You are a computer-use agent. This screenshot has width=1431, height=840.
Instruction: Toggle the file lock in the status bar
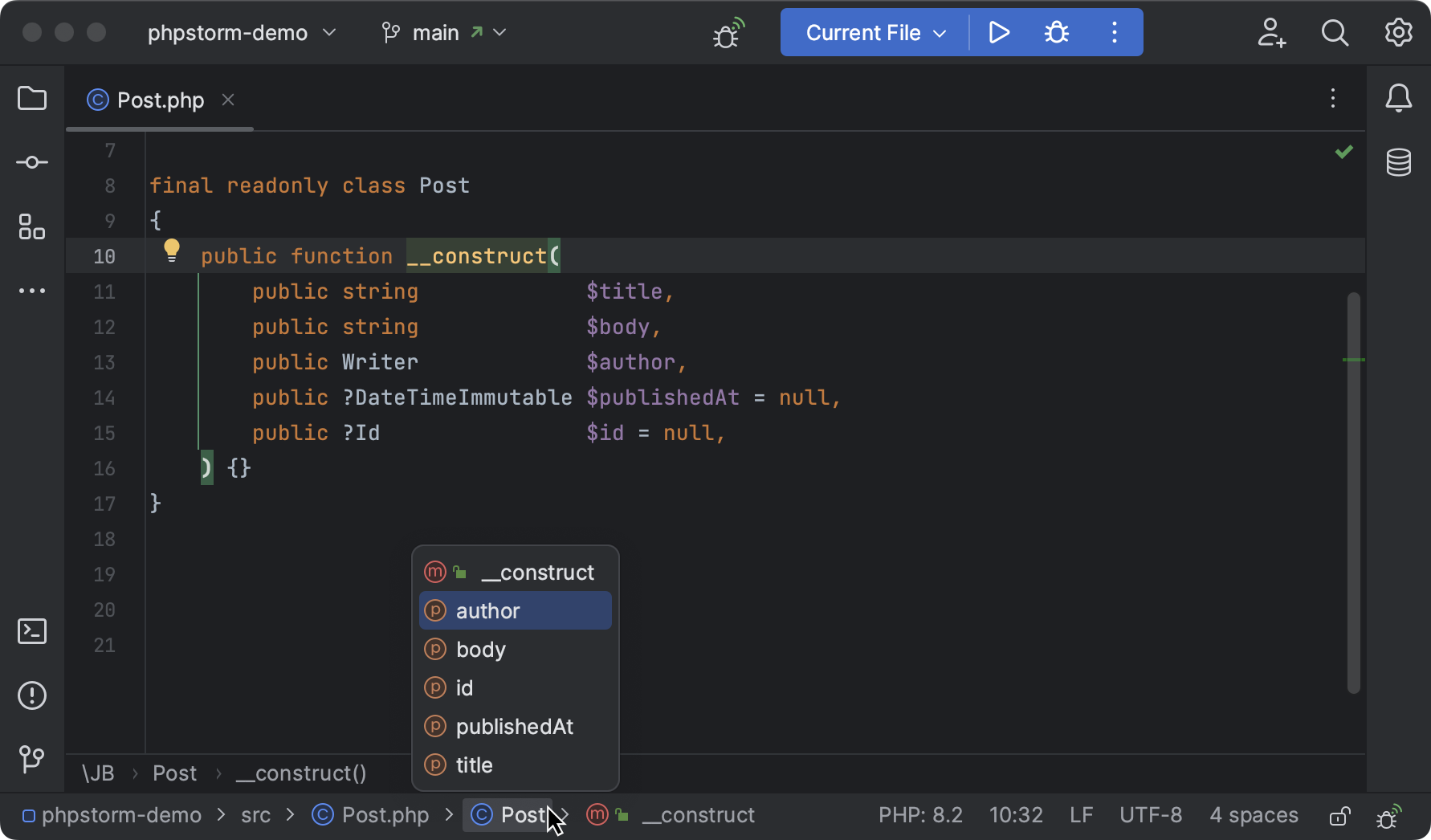pyautogui.click(x=1339, y=815)
